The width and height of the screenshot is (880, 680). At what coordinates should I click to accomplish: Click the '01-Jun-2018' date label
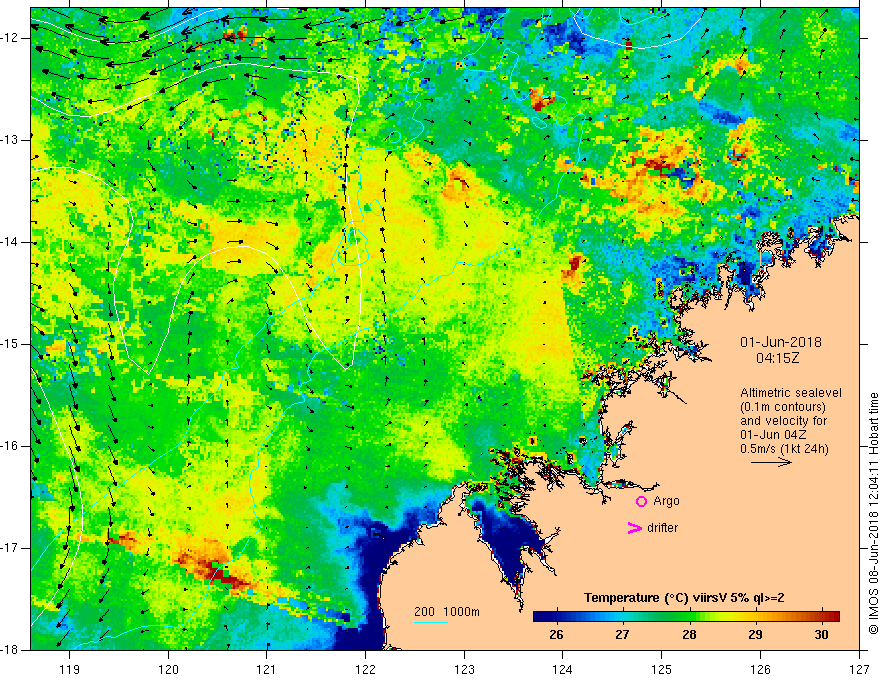[781, 342]
